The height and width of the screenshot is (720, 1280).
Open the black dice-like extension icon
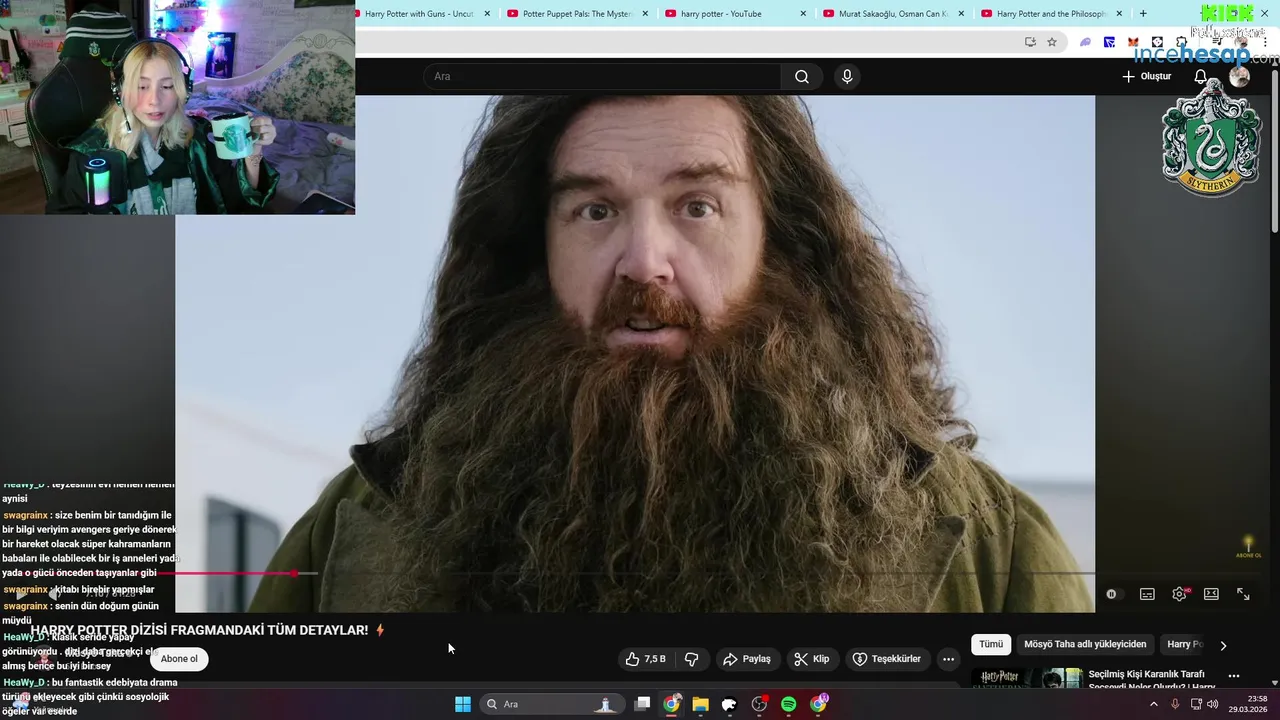pyautogui.click(x=1157, y=42)
